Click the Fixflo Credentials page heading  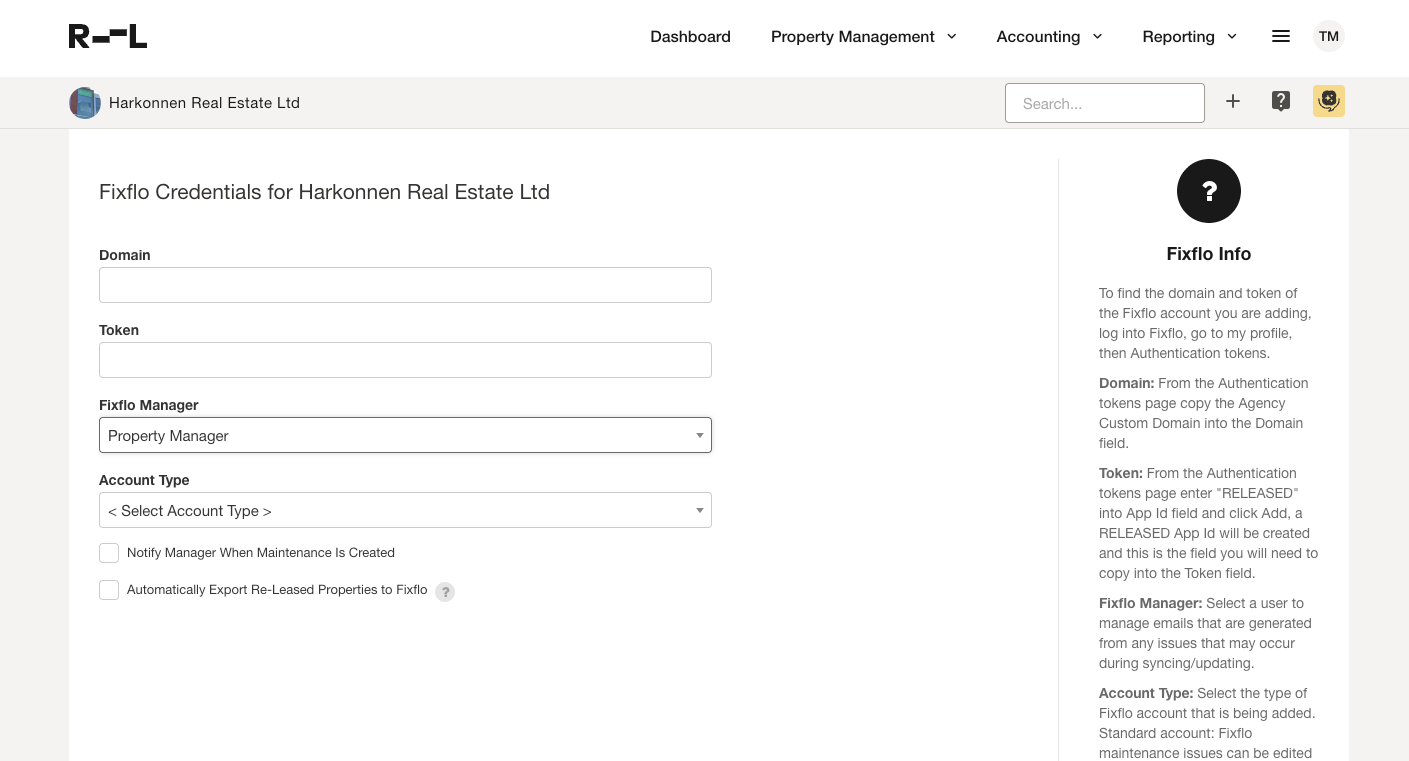tap(324, 192)
